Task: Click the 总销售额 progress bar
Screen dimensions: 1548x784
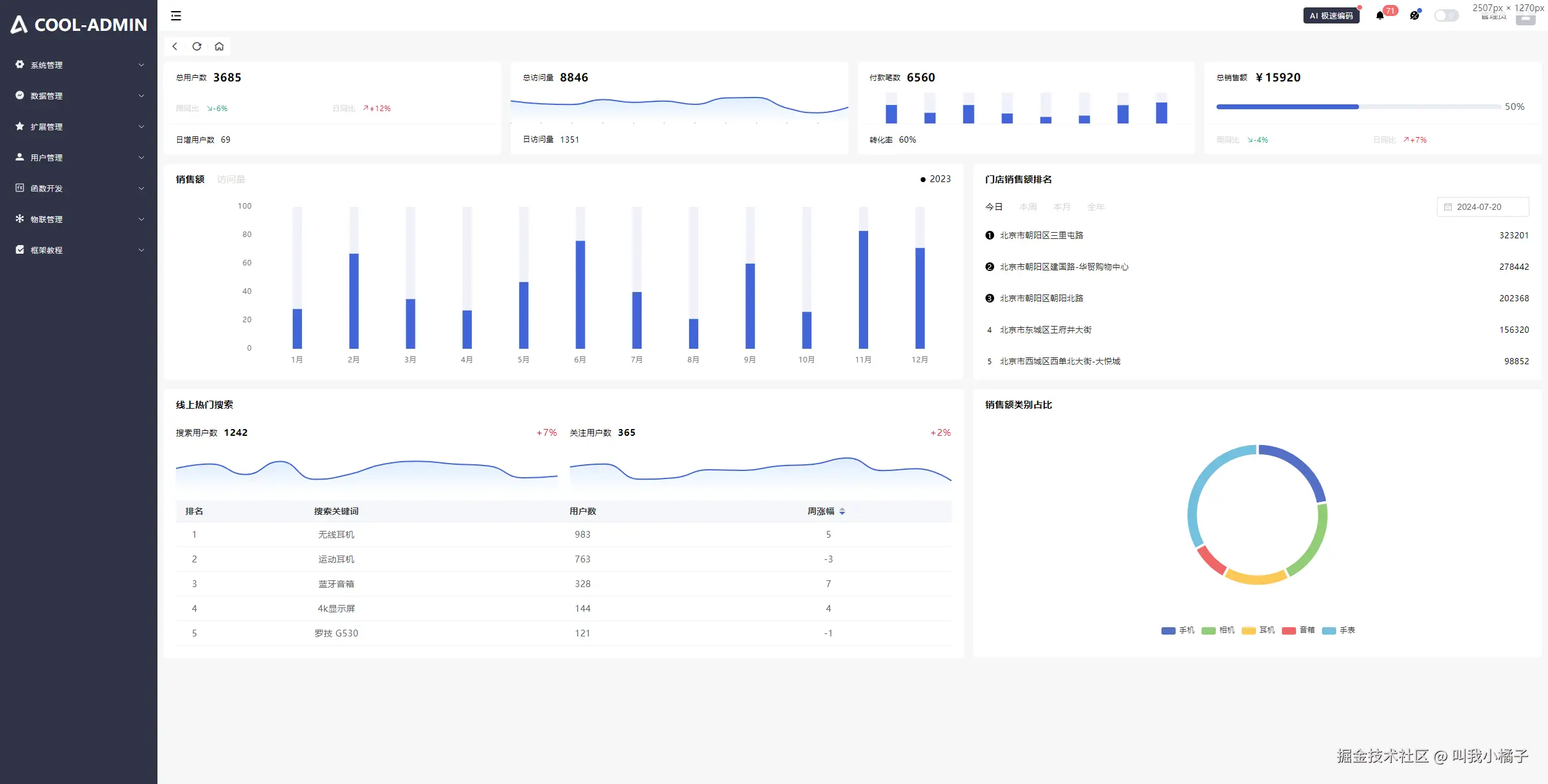Action: click(x=1358, y=107)
